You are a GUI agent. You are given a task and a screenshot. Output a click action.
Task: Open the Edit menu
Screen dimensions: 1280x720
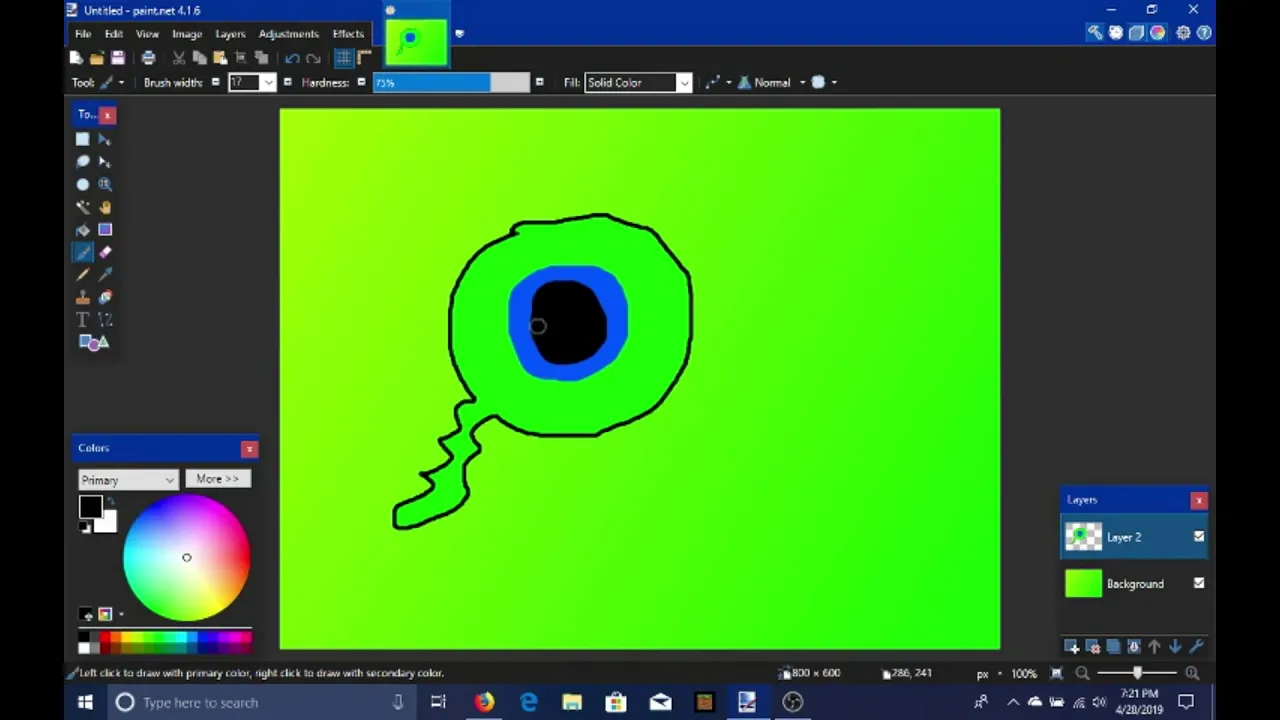coord(114,34)
